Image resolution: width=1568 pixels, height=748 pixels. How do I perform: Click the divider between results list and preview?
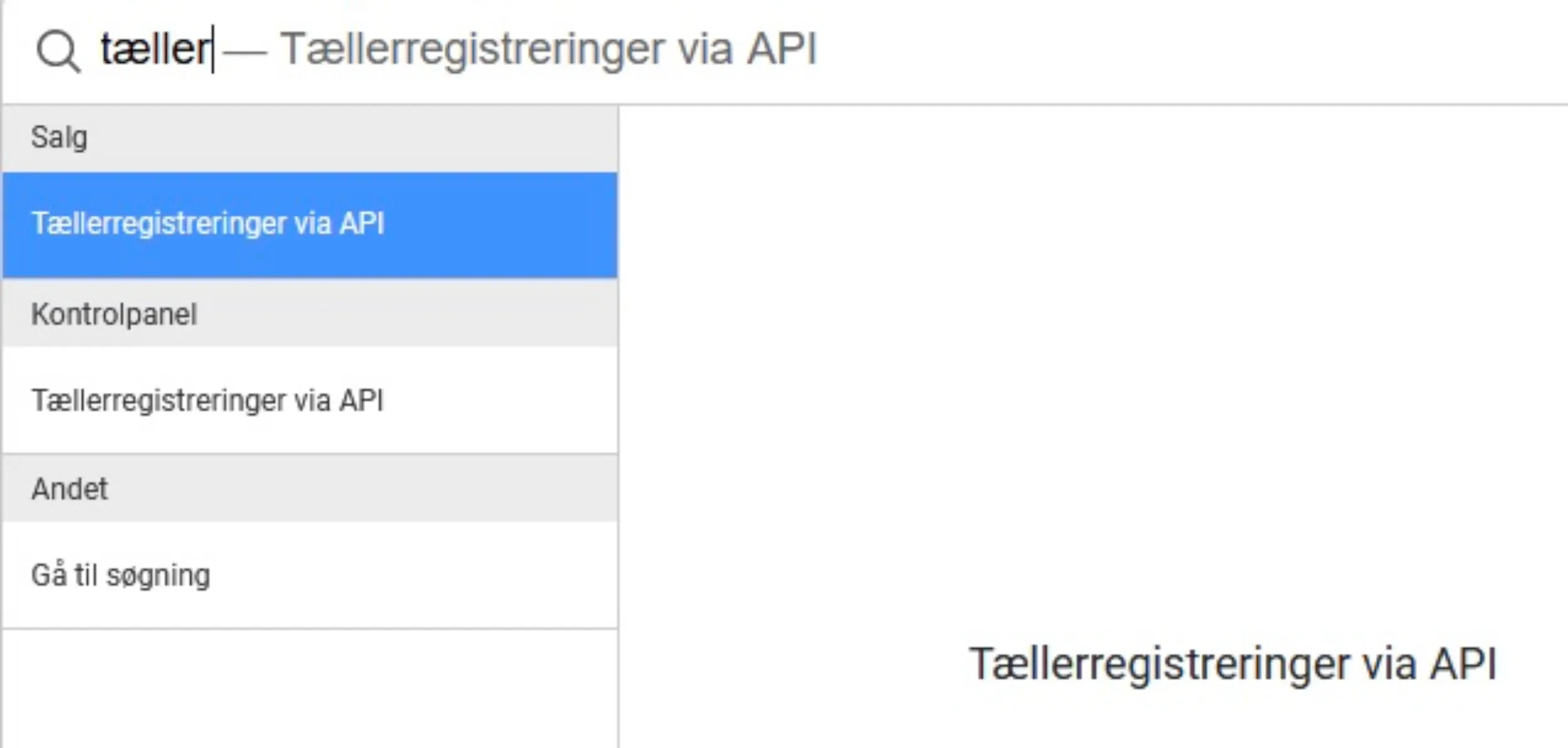point(618,377)
